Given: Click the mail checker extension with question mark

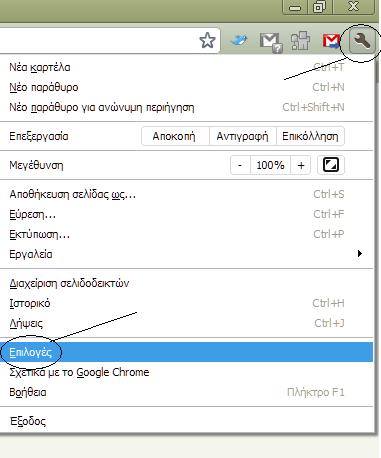Looking at the screenshot, I should point(271,42).
